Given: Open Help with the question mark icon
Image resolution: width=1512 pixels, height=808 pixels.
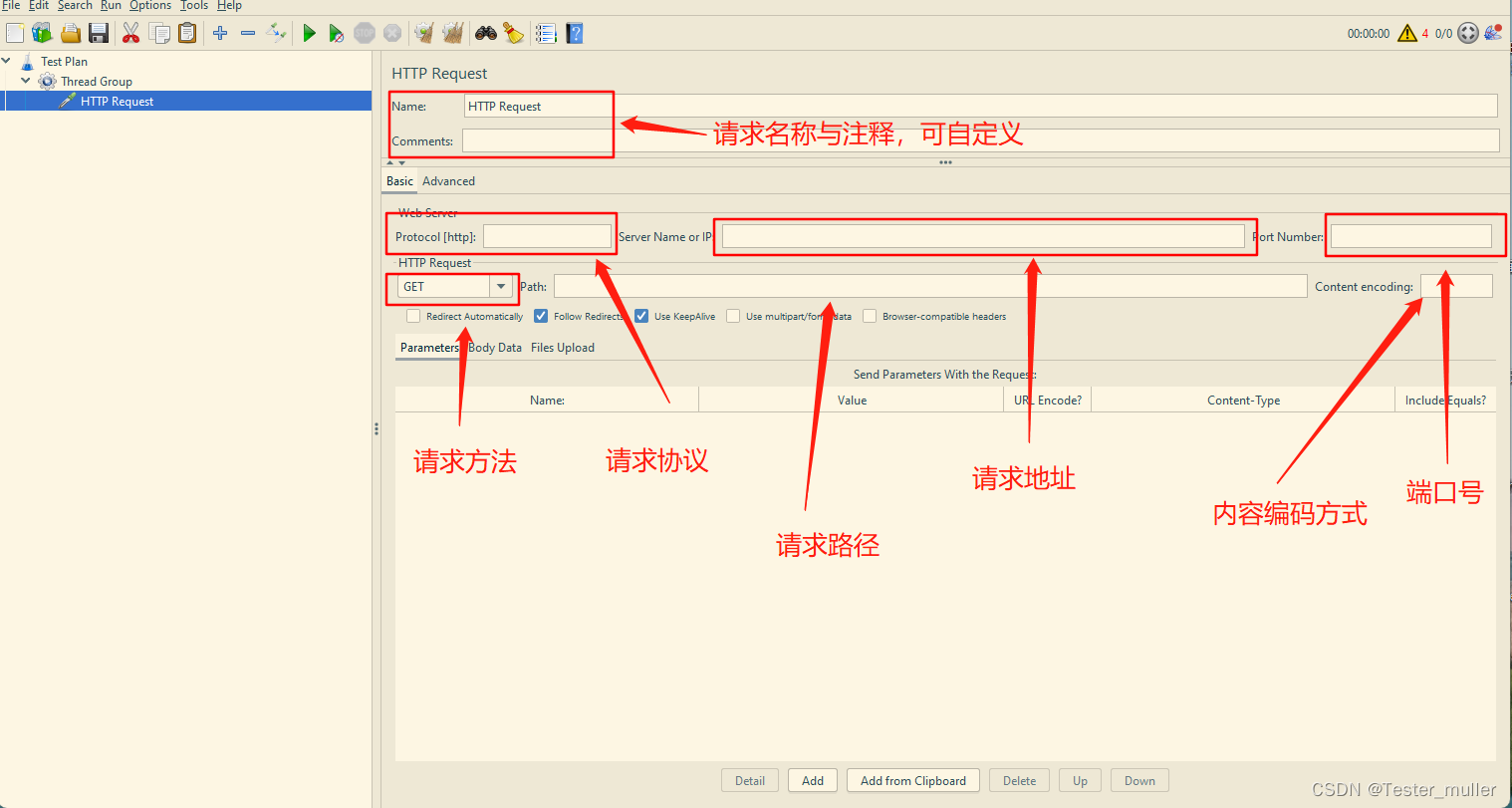Looking at the screenshot, I should click(575, 33).
